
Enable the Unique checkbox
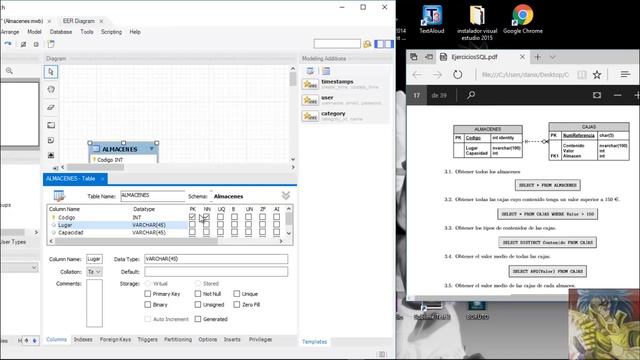pos(237,293)
